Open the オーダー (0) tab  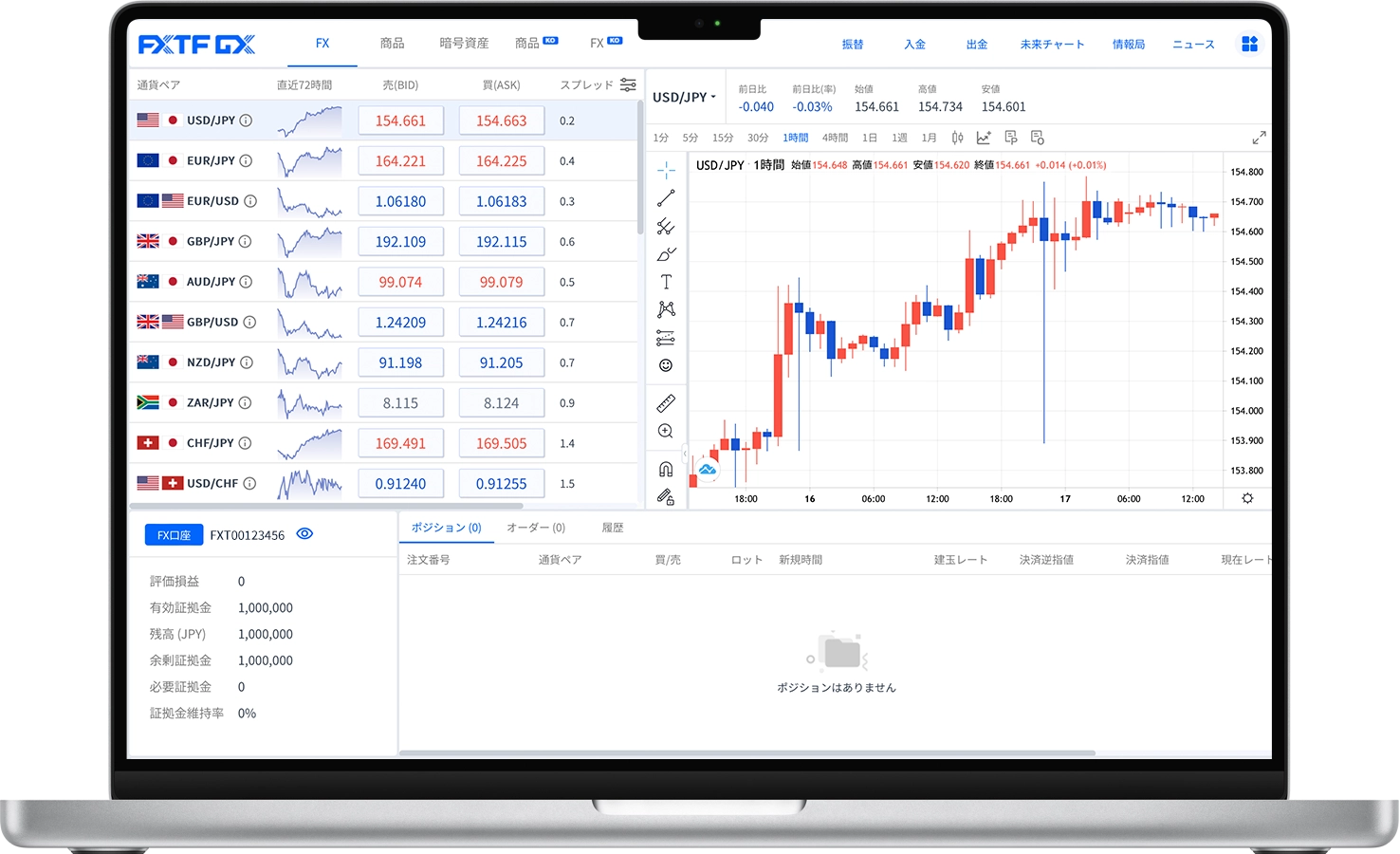click(536, 528)
